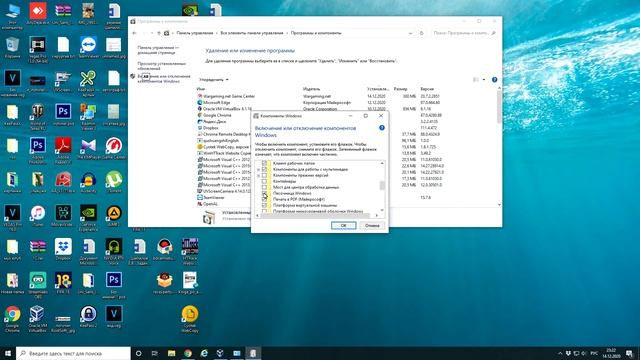This screenshot has width=640, height=360.
Task: Focus the Programs and Features search field
Action: (x=464, y=33)
